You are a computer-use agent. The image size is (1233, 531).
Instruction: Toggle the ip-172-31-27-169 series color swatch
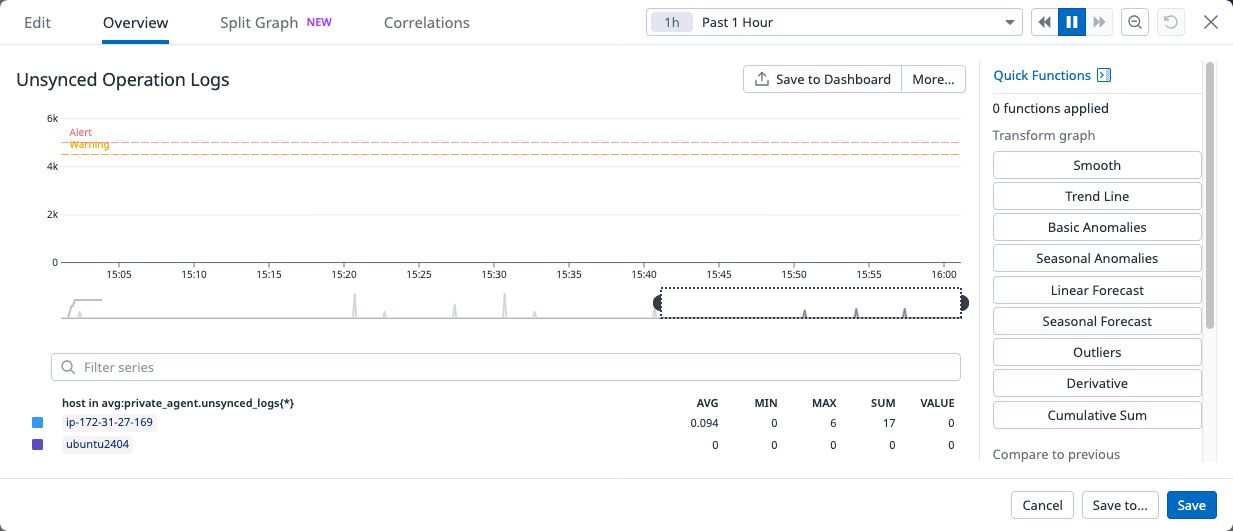point(38,423)
